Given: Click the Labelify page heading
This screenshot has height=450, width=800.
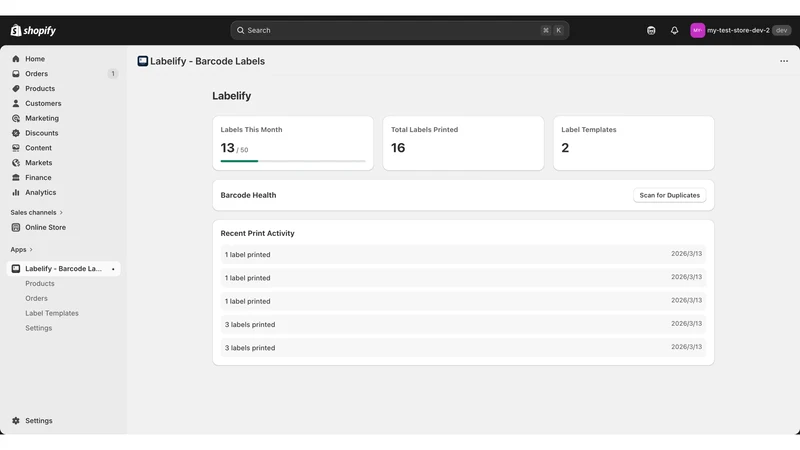Looking at the screenshot, I should click(x=232, y=96).
